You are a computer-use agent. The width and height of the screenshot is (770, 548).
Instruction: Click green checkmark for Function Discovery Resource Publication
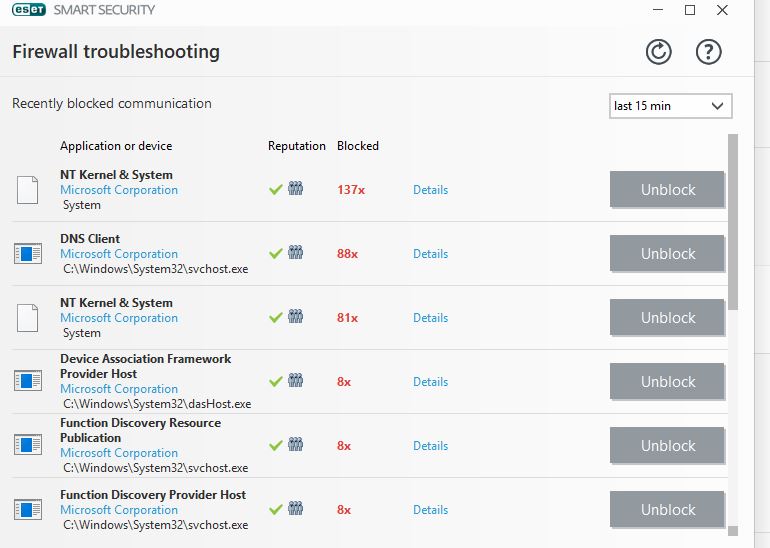coord(275,446)
